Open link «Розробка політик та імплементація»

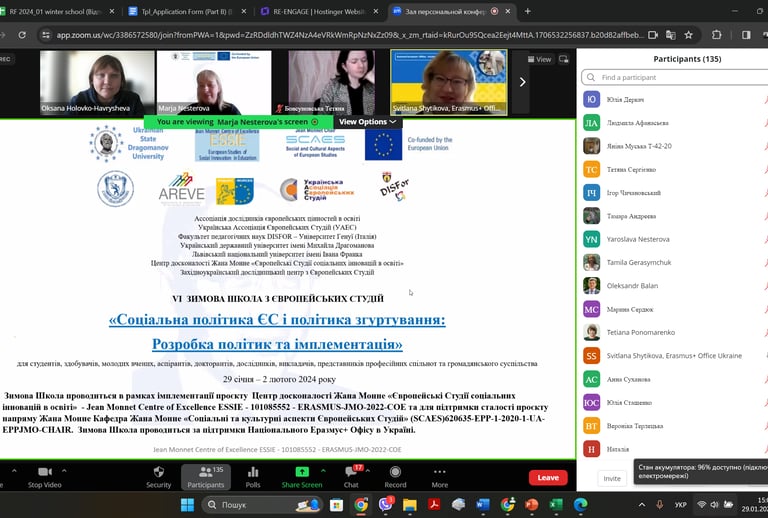point(277,344)
